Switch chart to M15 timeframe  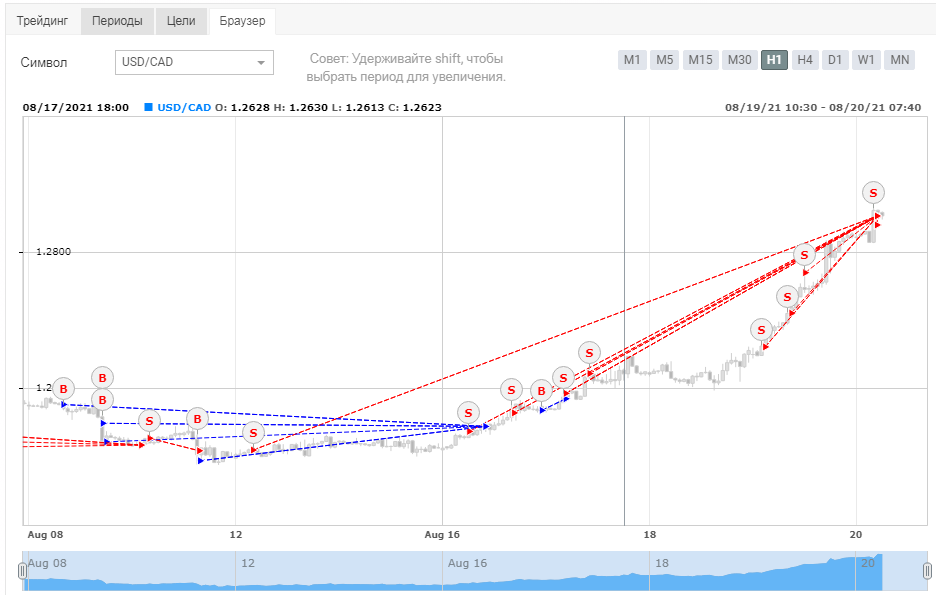click(700, 60)
